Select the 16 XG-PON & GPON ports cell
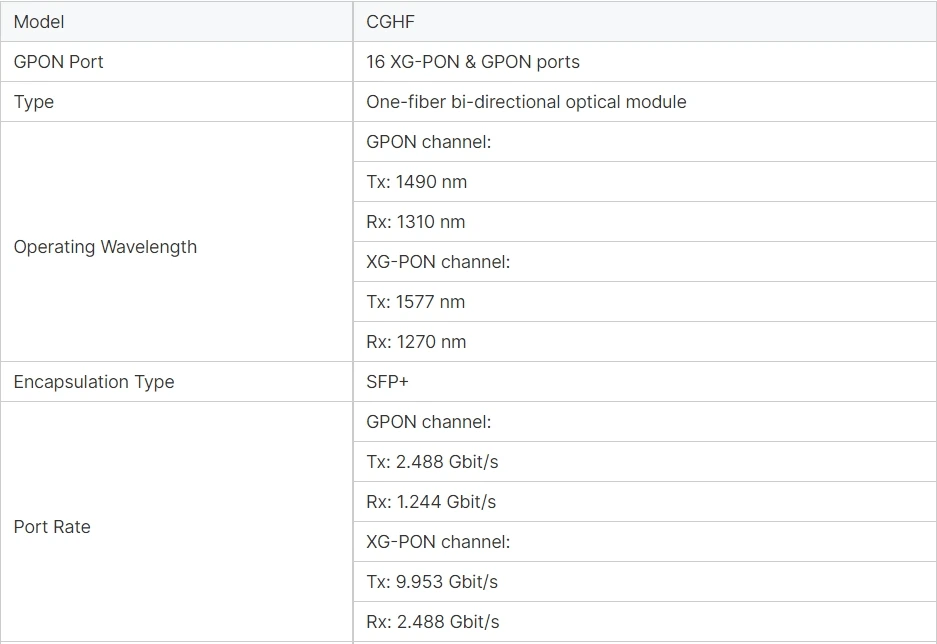Viewport: 937px width, 644px height. point(473,62)
